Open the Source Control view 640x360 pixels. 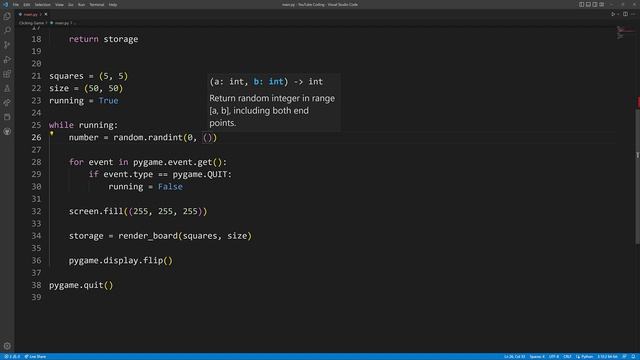7,45
